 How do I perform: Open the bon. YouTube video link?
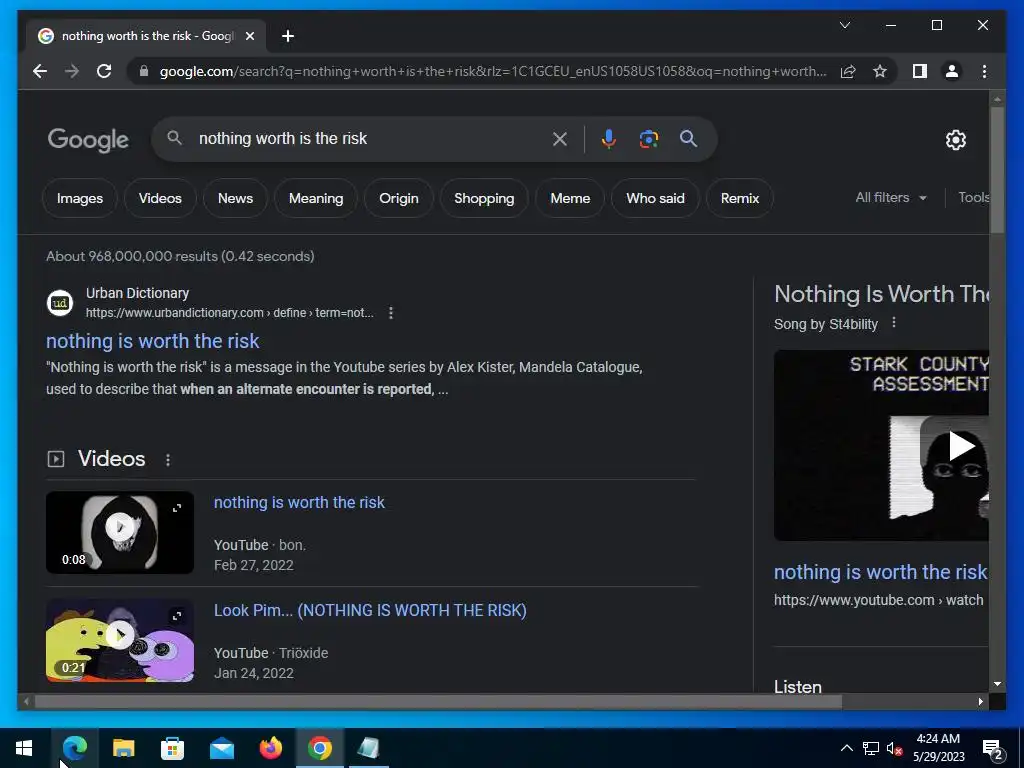(x=299, y=502)
